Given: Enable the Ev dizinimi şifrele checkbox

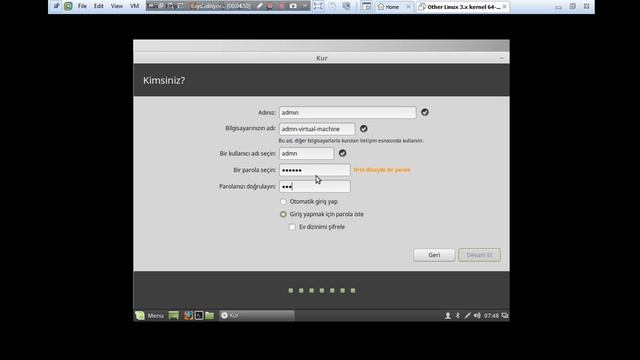Looking at the screenshot, I should 292,227.
